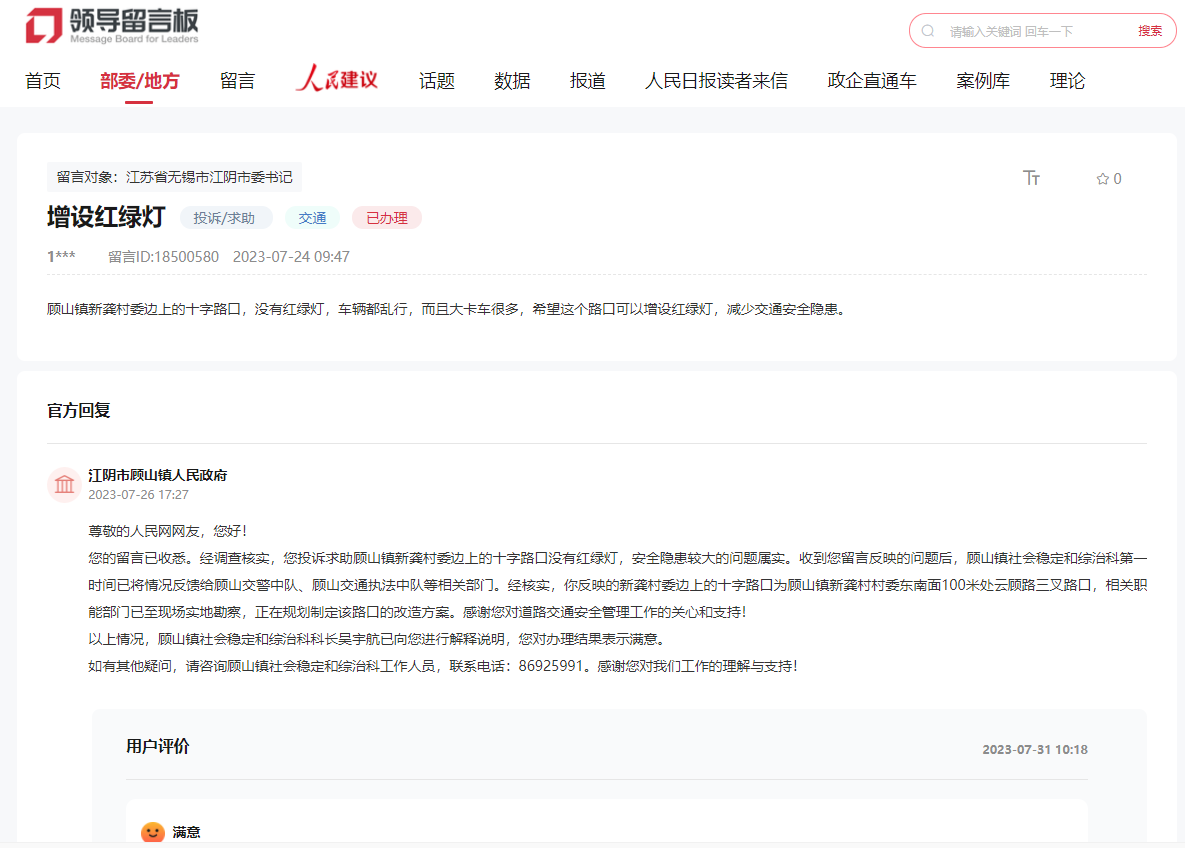The height and width of the screenshot is (848, 1185).
Task: Click the search magnifier icon
Action: pos(928,31)
